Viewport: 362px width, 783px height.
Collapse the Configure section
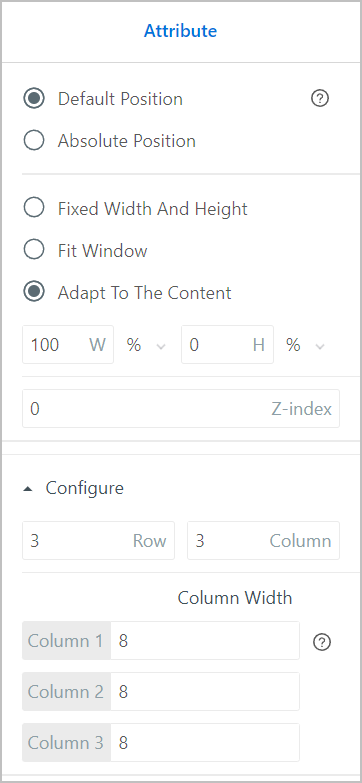[x=28, y=489]
